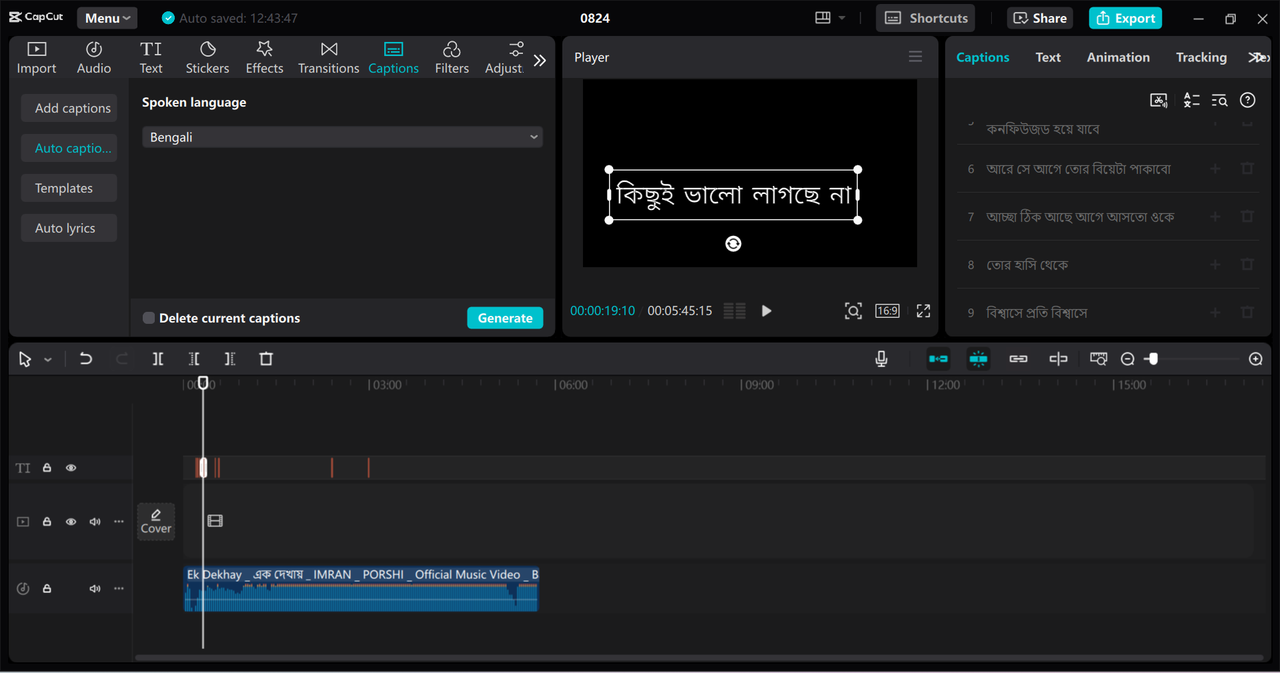Toggle preview axis
The width and height of the screenshot is (1280, 673).
tap(1058, 359)
